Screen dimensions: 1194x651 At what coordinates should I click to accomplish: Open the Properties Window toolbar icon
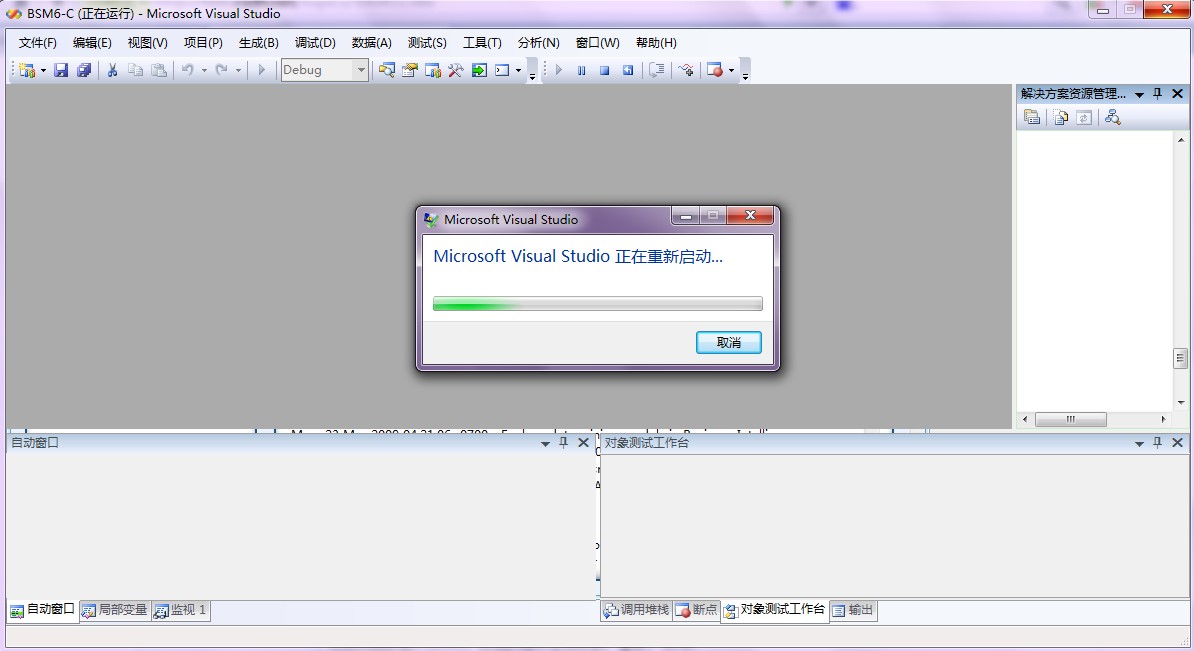410,70
